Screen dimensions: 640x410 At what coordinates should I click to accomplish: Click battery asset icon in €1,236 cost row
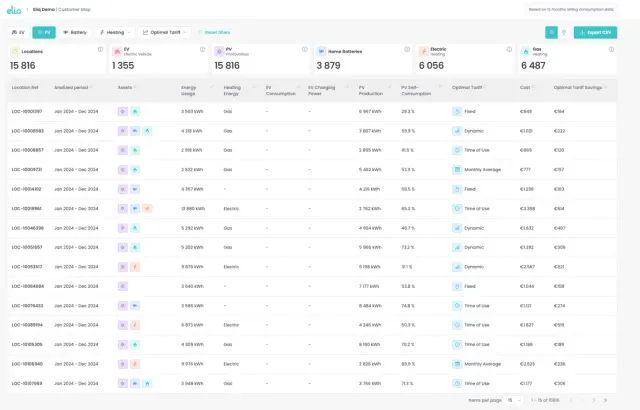135,189
